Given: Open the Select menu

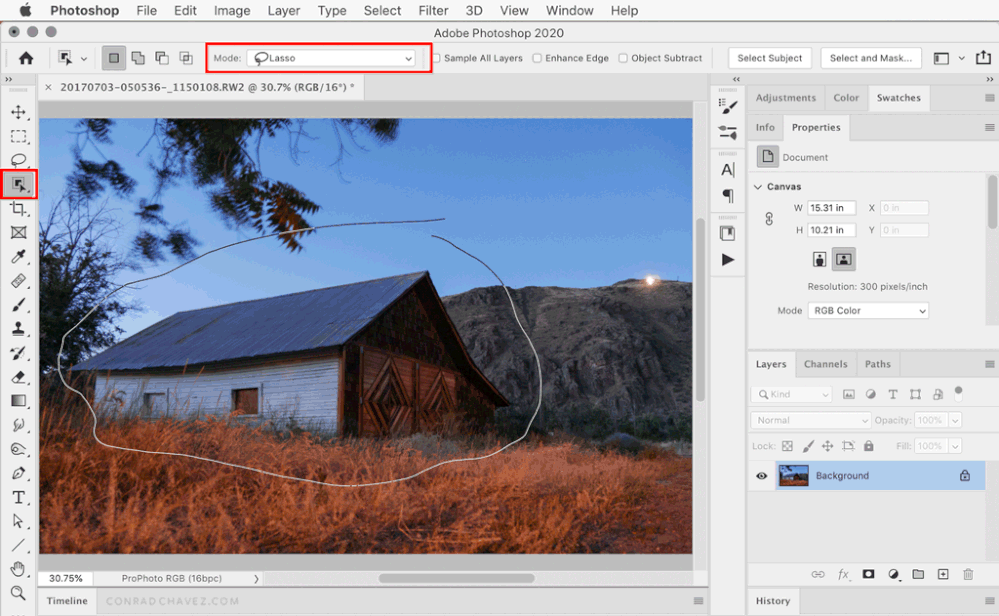Looking at the screenshot, I should (x=382, y=10).
